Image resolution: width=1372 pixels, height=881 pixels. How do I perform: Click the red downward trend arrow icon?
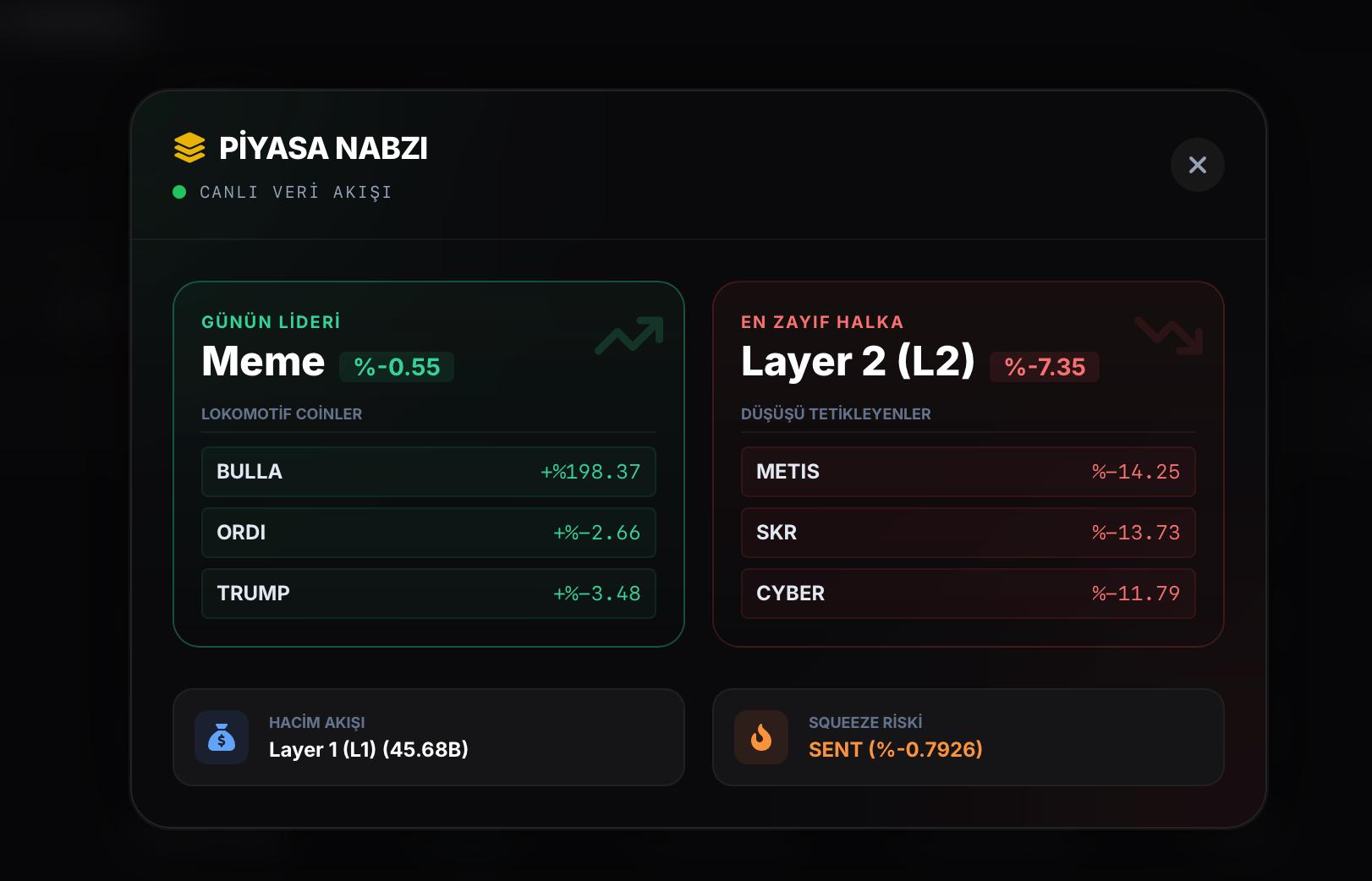pyautogui.click(x=1169, y=336)
